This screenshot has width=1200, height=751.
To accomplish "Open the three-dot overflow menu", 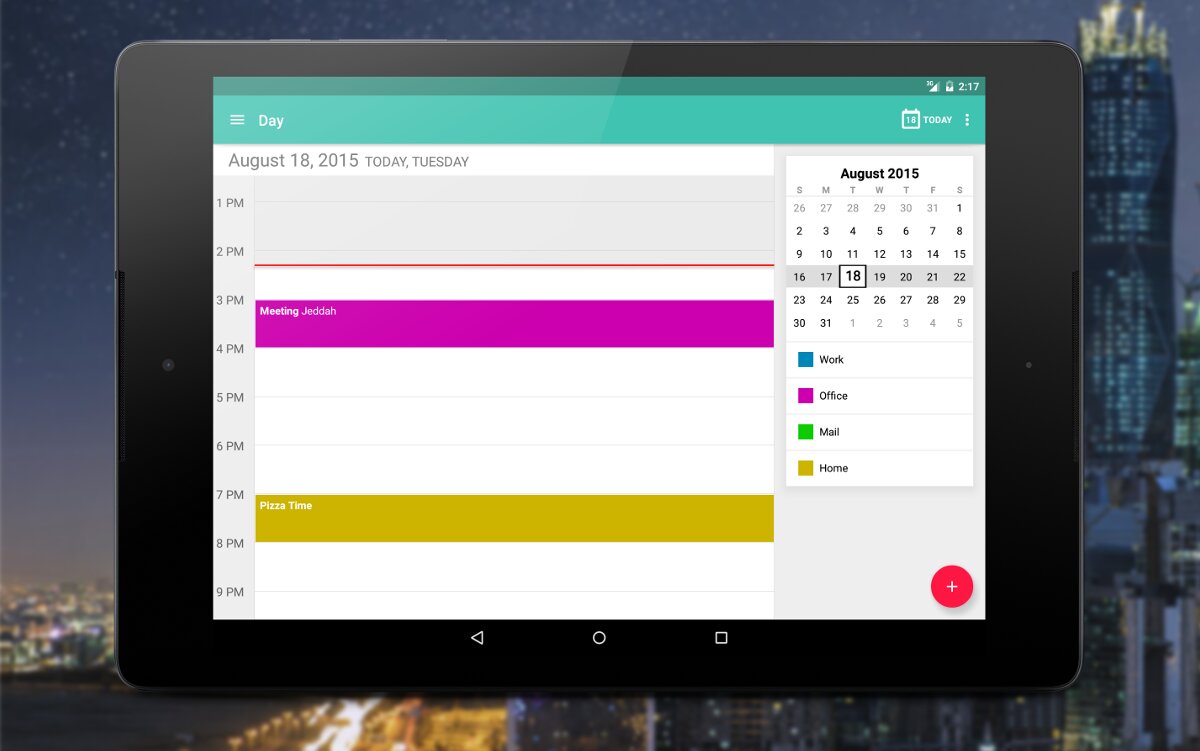I will tap(967, 120).
